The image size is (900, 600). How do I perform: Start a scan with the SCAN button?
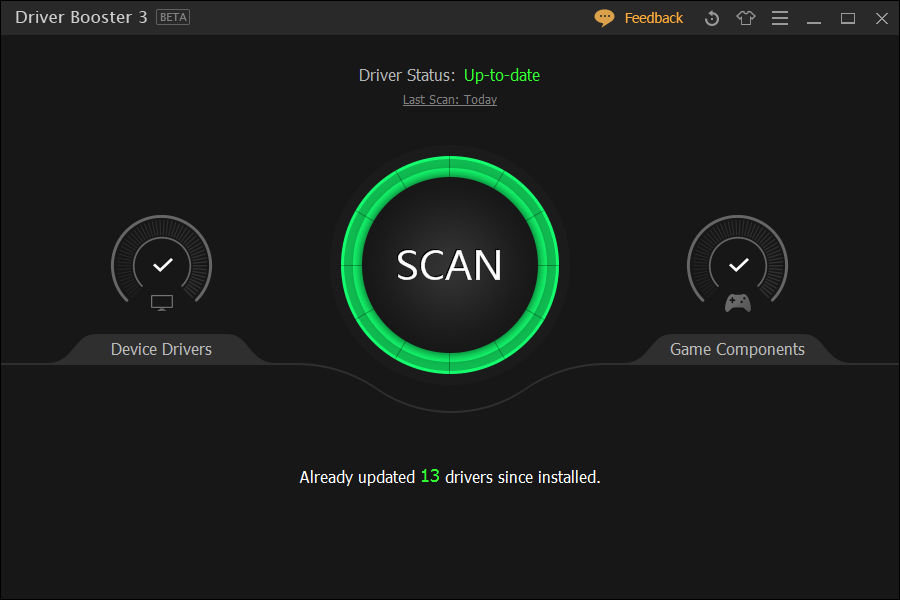pyautogui.click(x=449, y=265)
